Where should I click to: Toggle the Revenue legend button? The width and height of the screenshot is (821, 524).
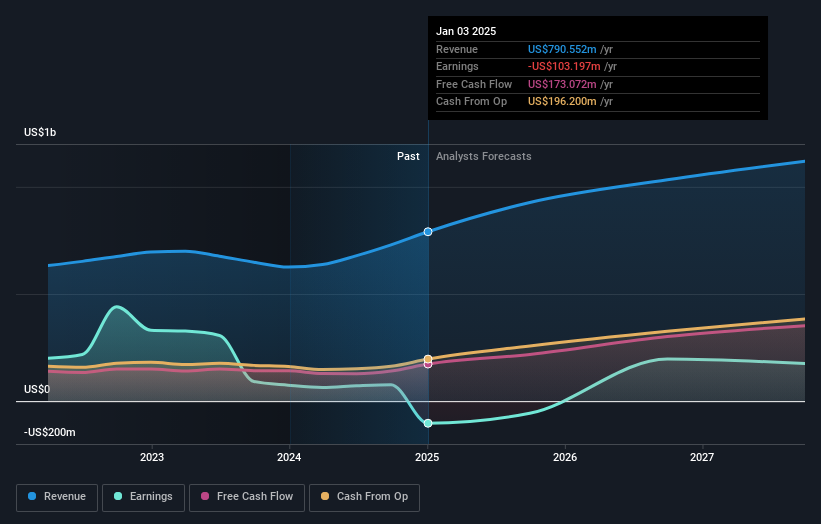point(57,497)
